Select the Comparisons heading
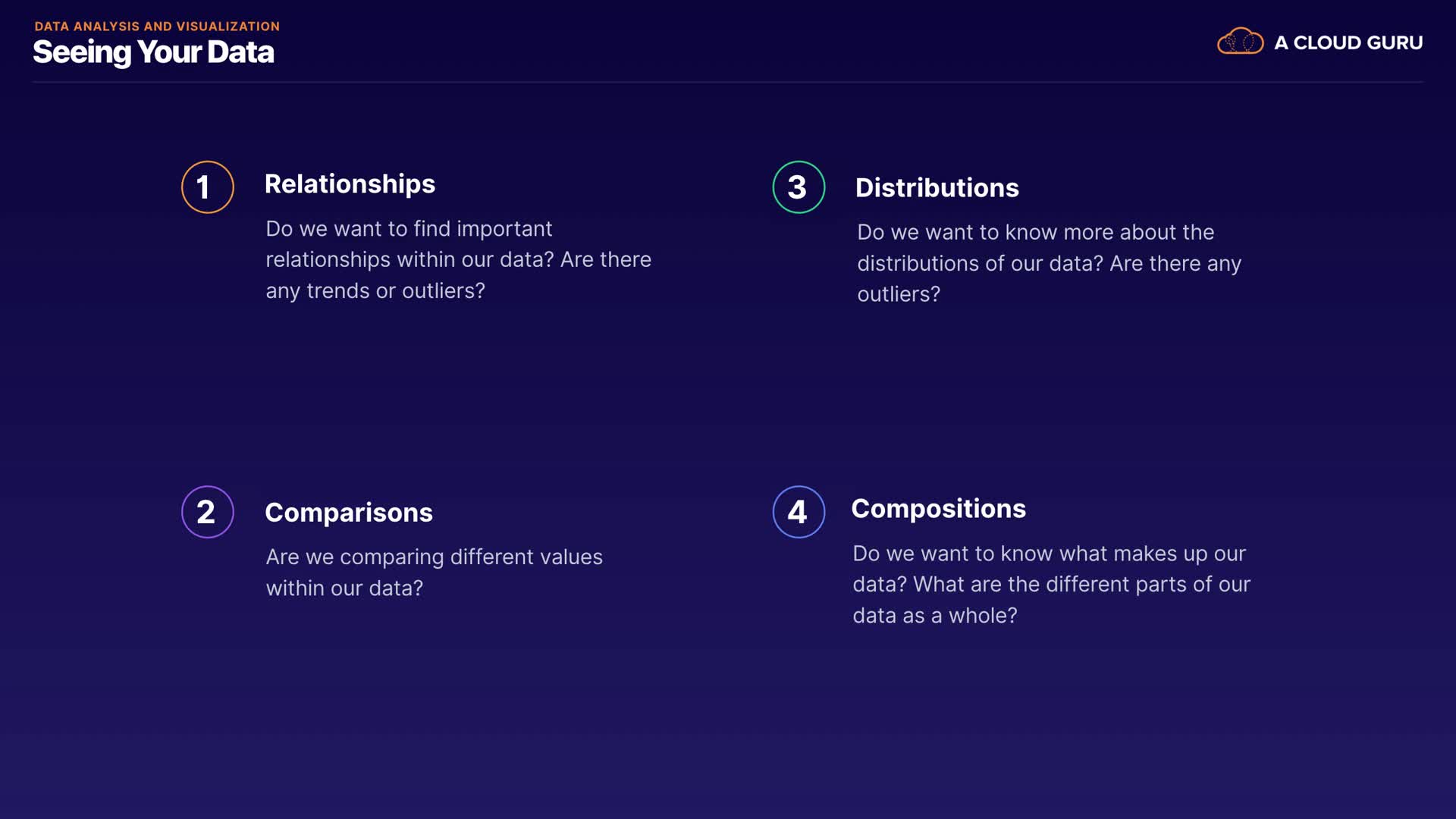This screenshot has height=819, width=1456. point(349,513)
